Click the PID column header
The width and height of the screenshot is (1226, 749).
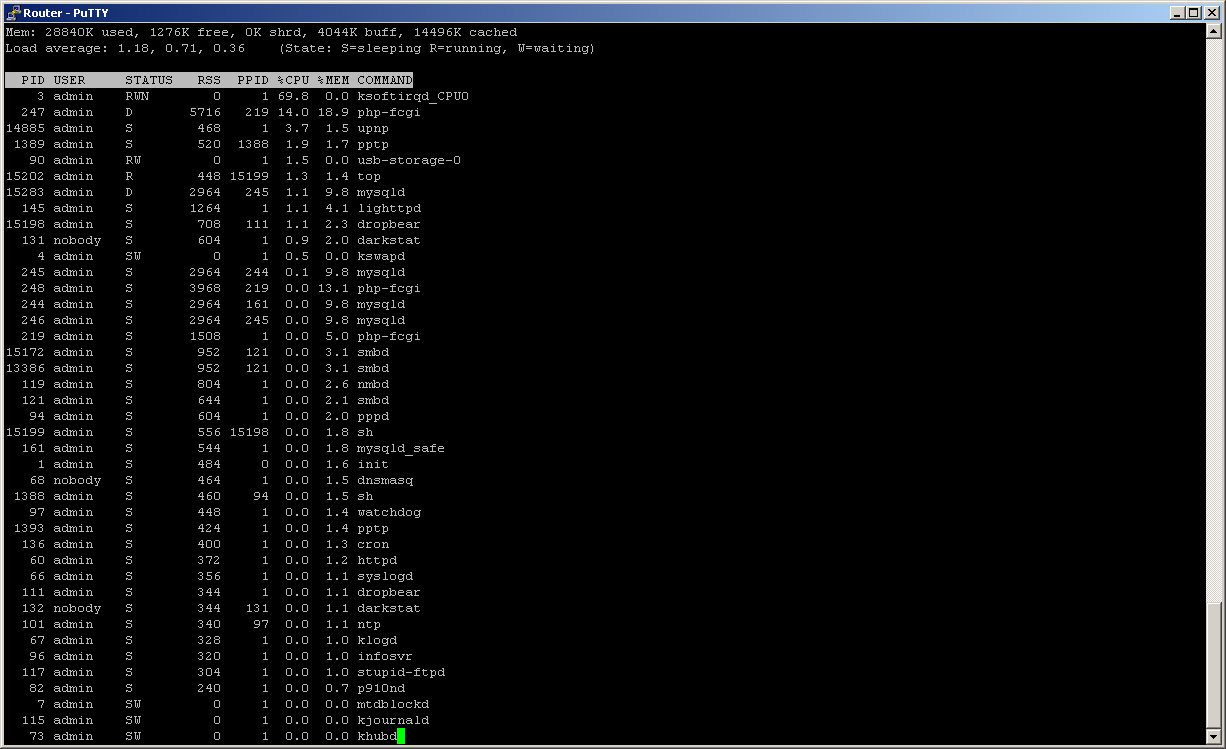click(33, 80)
